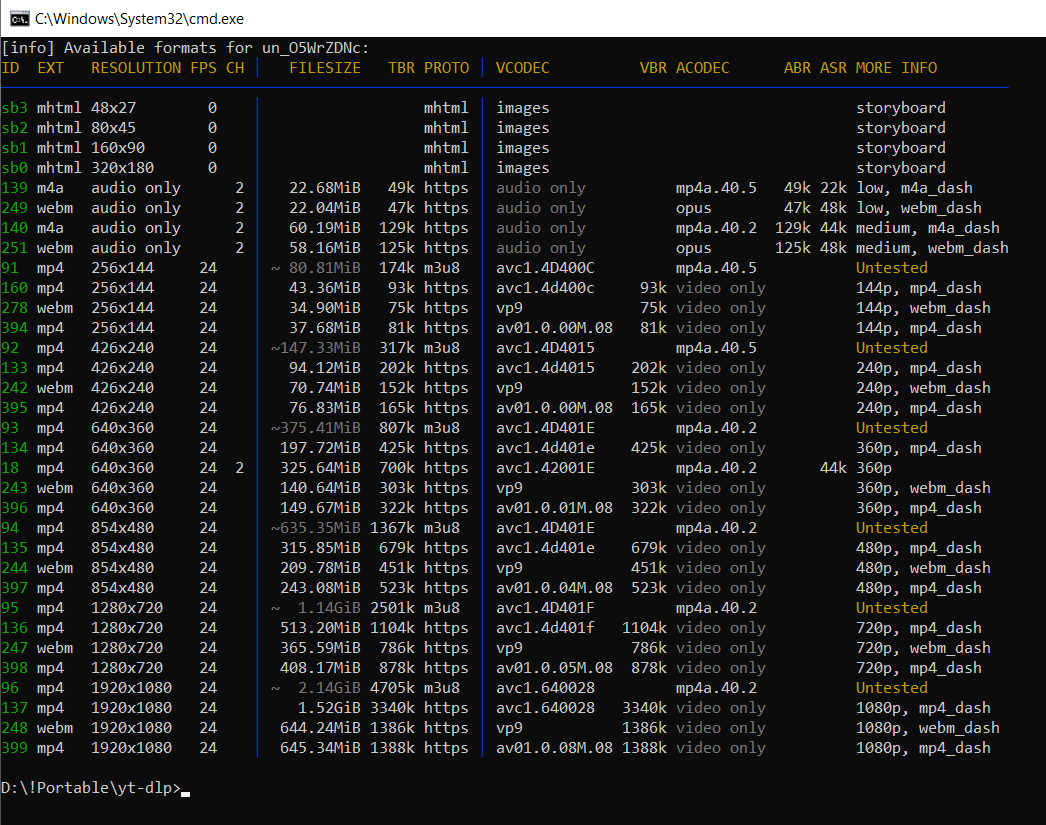1046x825 pixels.
Task: Click filesize 645.34MiB
Action: click(x=320, y=748)
